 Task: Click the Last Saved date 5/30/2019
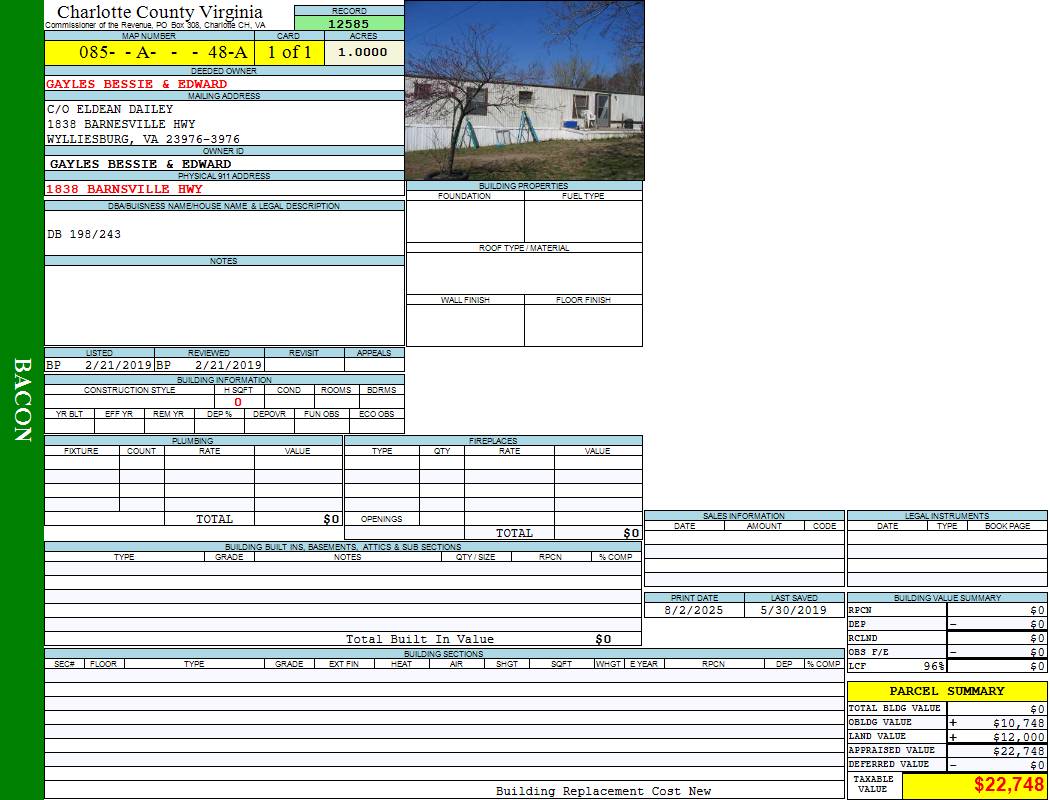793,610
